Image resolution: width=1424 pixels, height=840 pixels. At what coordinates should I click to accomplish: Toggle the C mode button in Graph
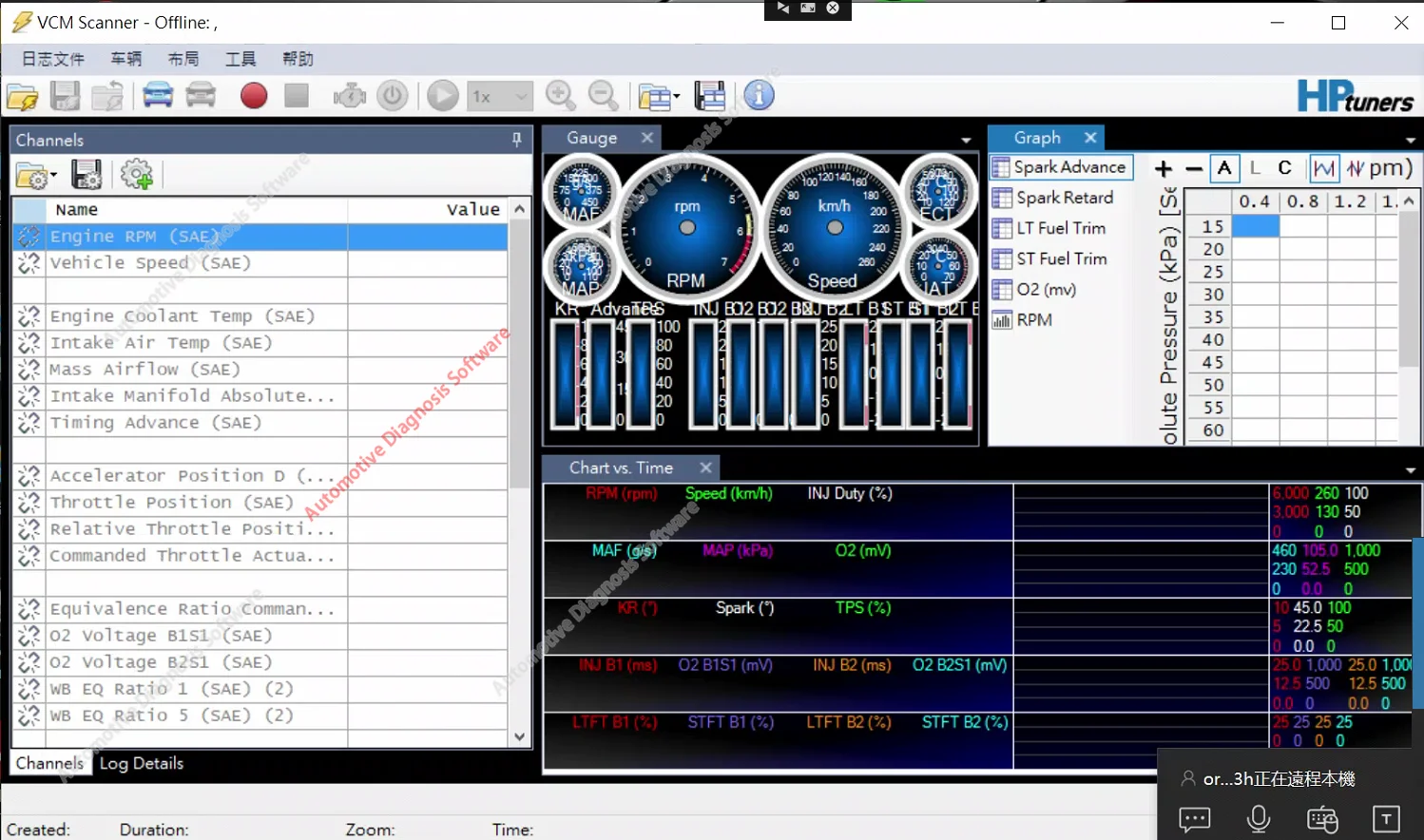(x=1285, y=168)
